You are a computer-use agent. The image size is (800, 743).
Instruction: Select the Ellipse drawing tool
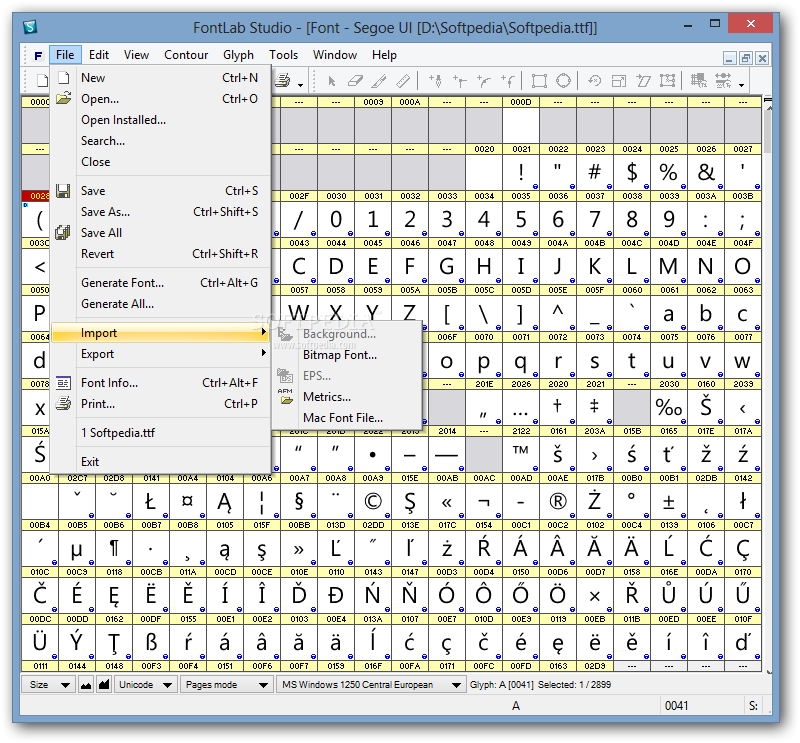563,81
